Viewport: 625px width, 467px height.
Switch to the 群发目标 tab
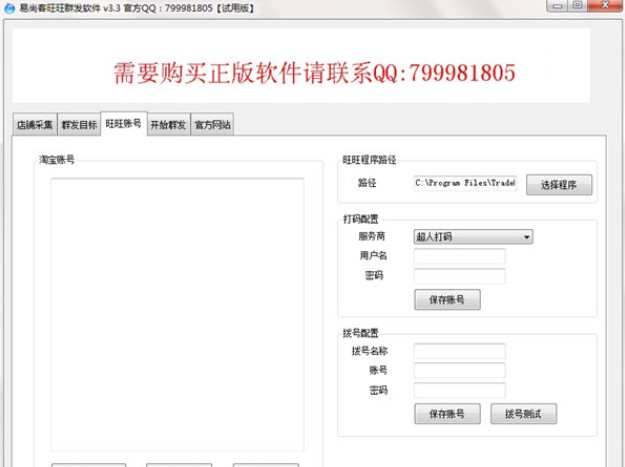click(x=79, y=125)
